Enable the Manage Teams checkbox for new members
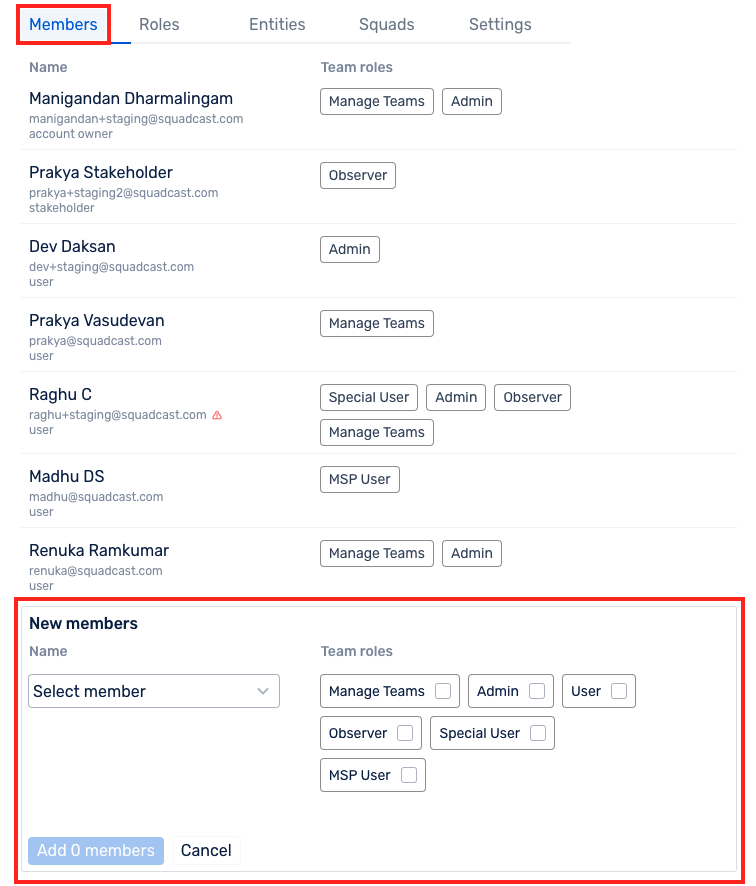This screenshot has height=886, width=756. (443, 691)
